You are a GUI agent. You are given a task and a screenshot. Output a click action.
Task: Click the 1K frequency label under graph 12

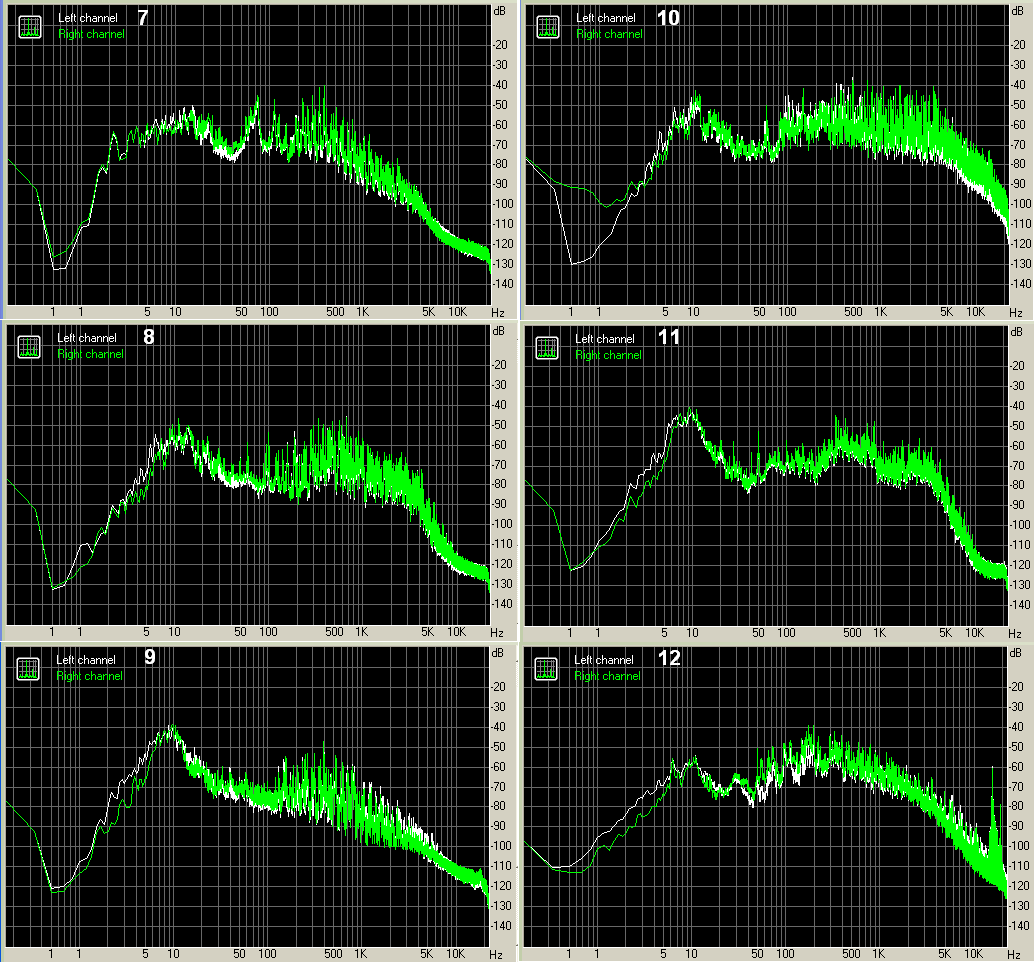pyautogui.click(x=879, y=953)
